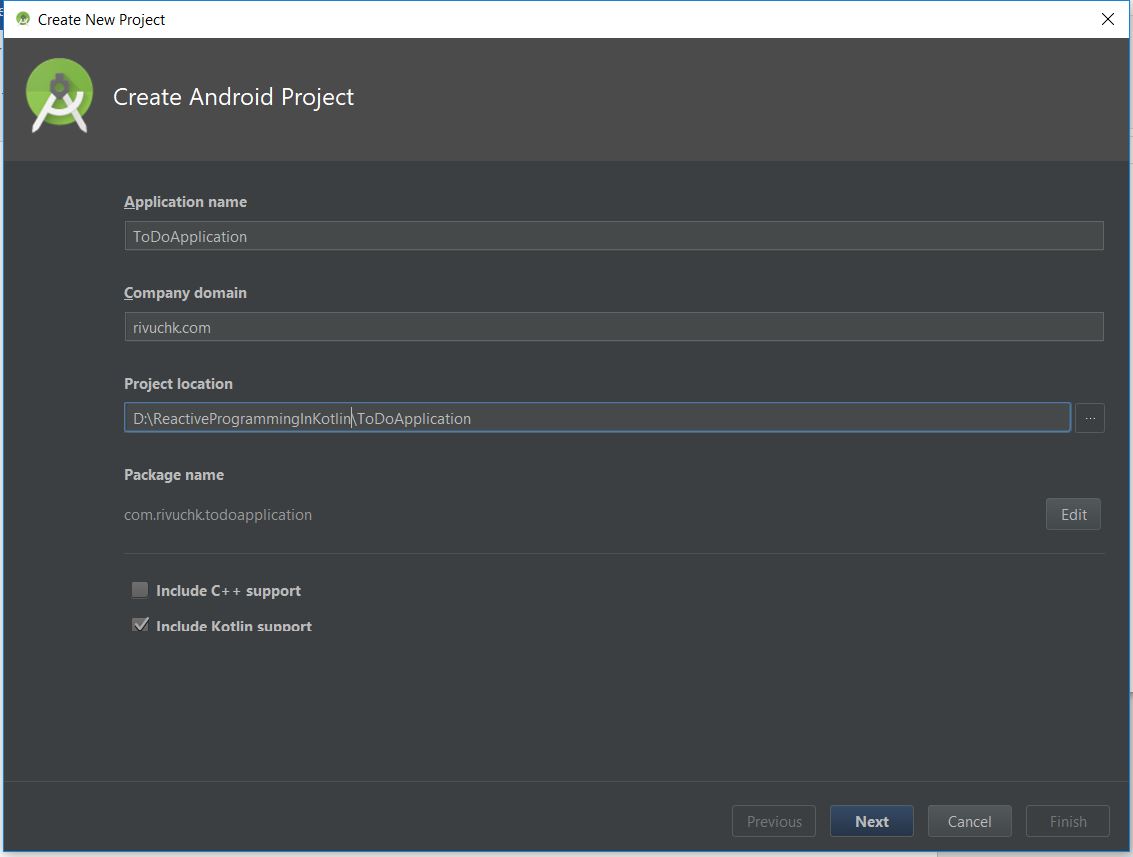The image size is (1133, 857).
Task: Click the Previous button
Action: coord(773,821)
